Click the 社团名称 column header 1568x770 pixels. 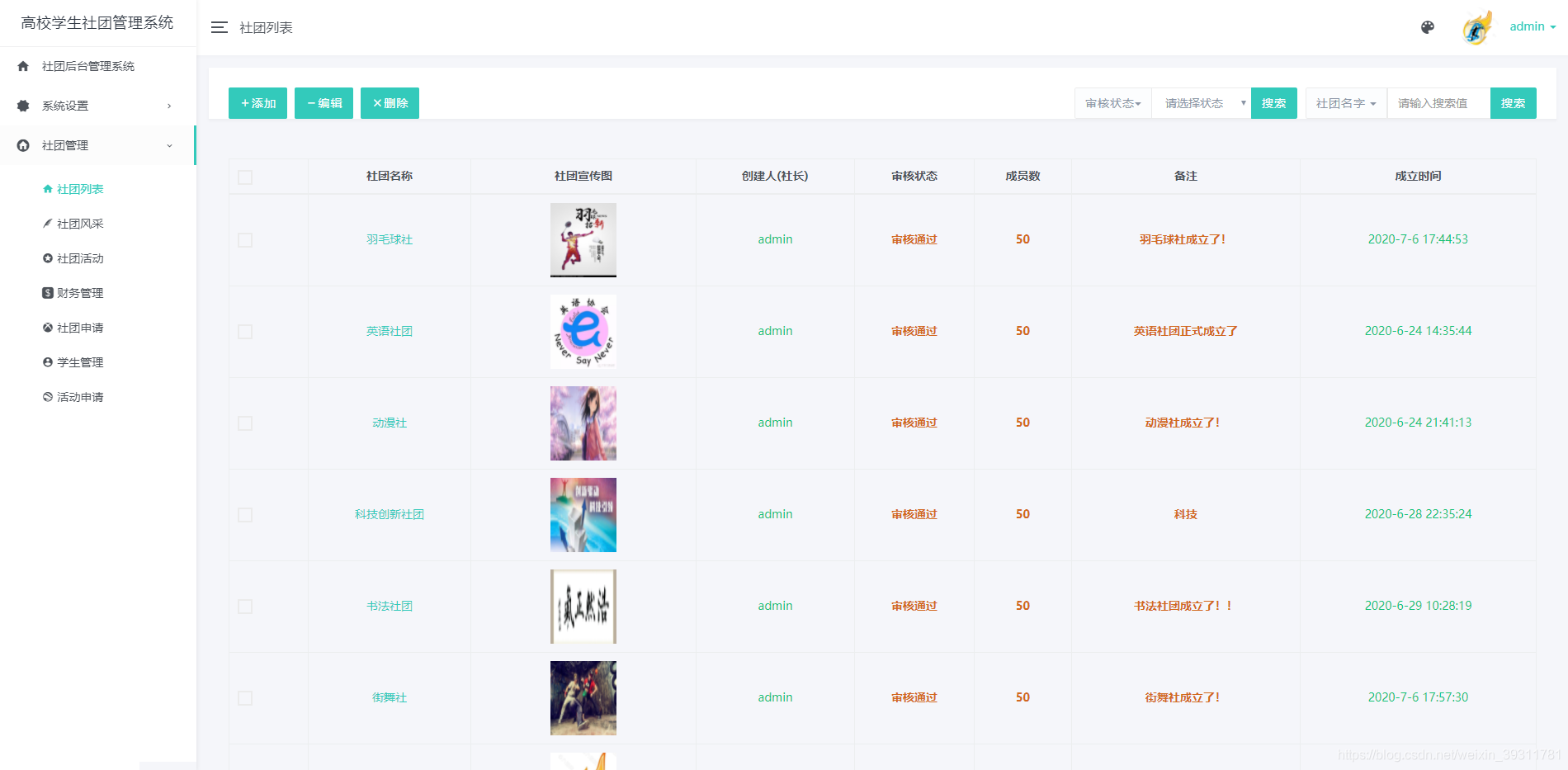click(390, 176)
